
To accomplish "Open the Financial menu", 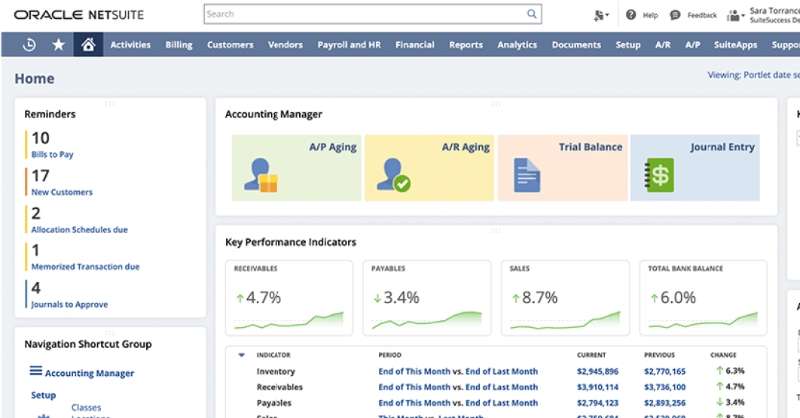I will tap(415, 45).
